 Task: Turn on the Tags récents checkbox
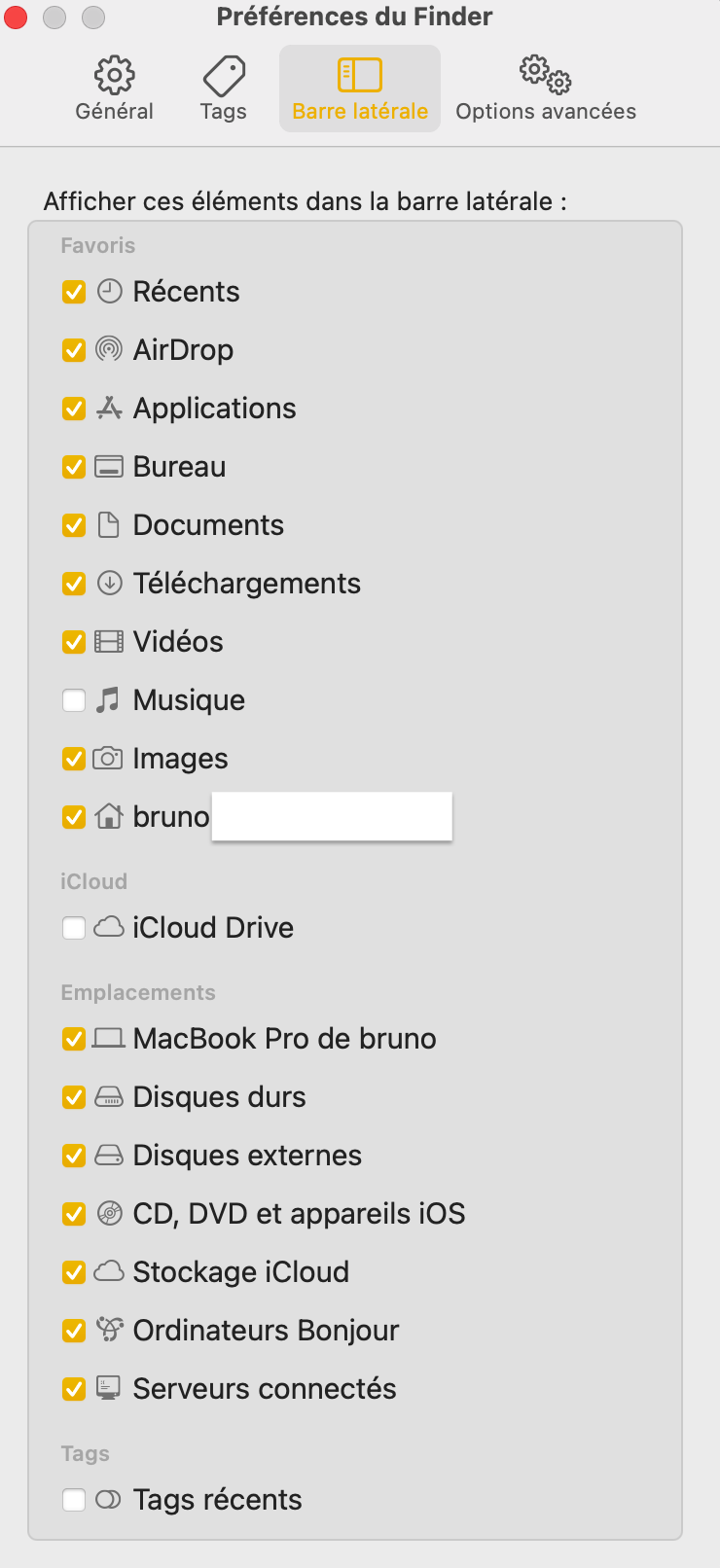74,1500
